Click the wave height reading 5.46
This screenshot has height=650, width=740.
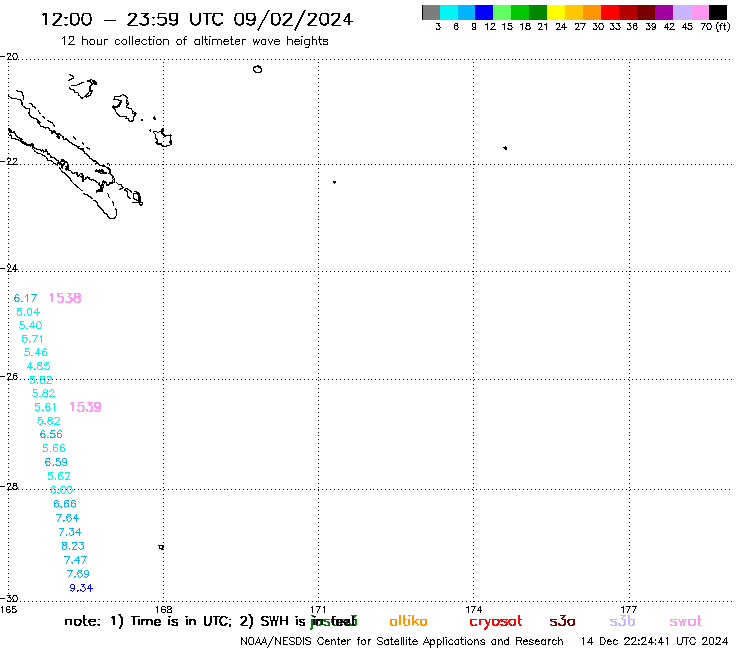[36, 352]
